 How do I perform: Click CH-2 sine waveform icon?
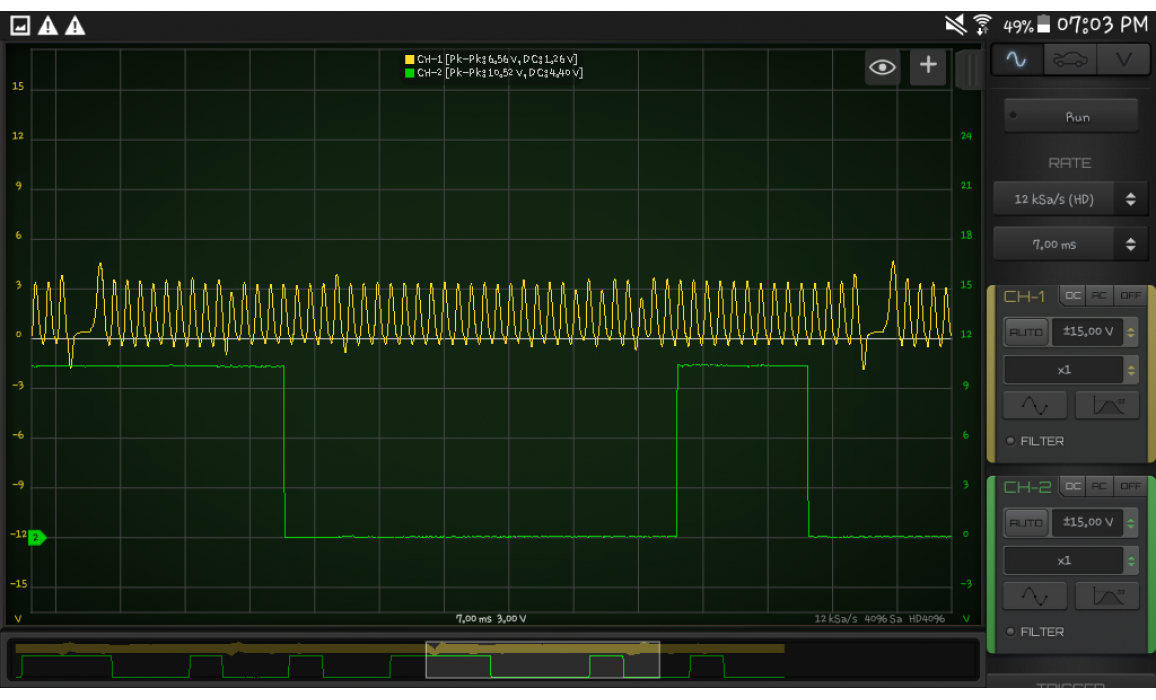1036,596
